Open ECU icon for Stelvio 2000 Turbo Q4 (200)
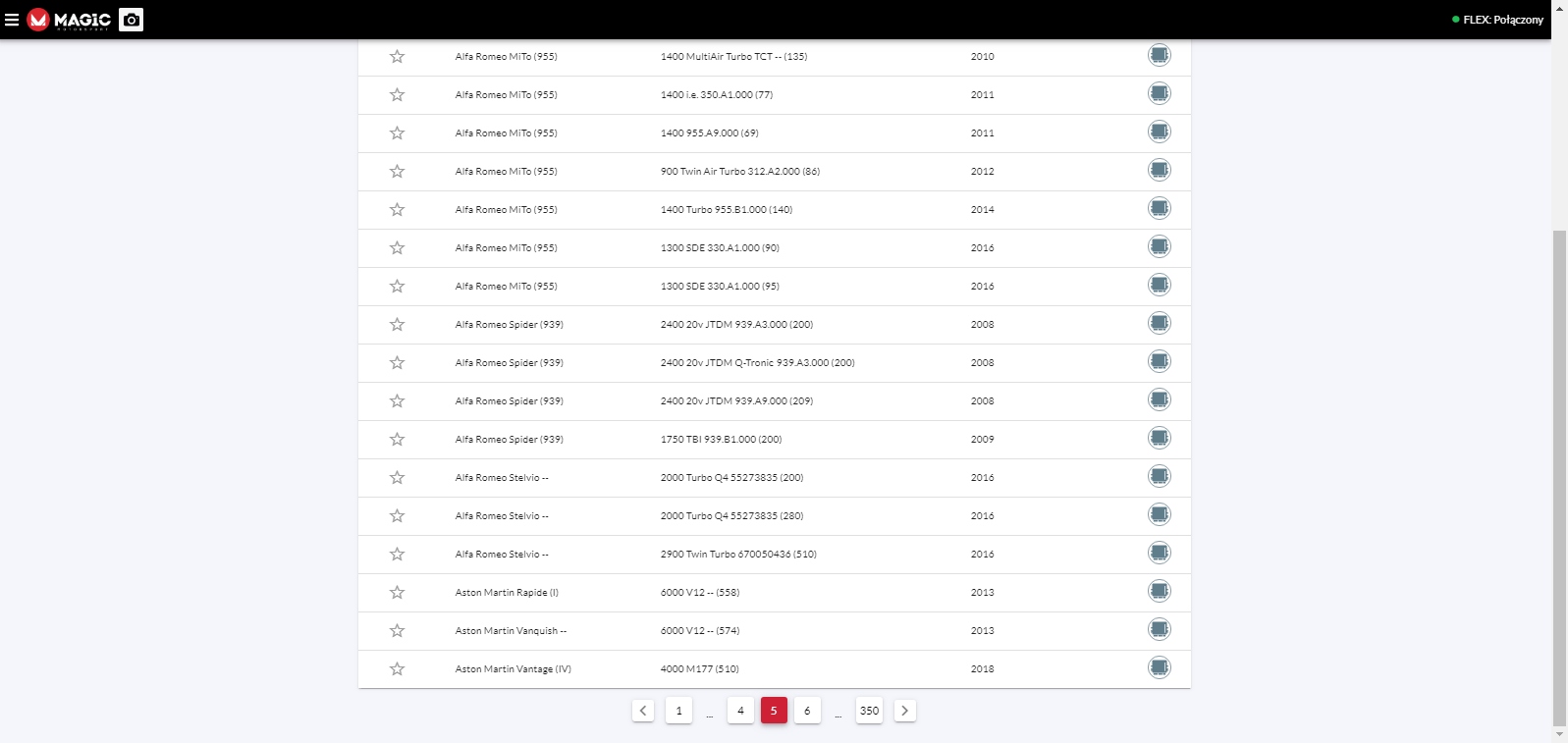Viewport: 1568px width, 743px height. pyautogui.click(x=1160, y=476)
